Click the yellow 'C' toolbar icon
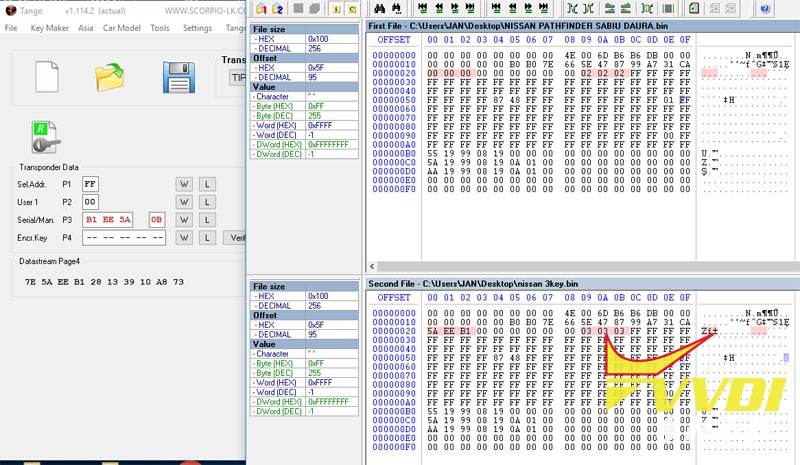Image resolution: width=800 pixels, height=465 pixels. pos(352,8)
